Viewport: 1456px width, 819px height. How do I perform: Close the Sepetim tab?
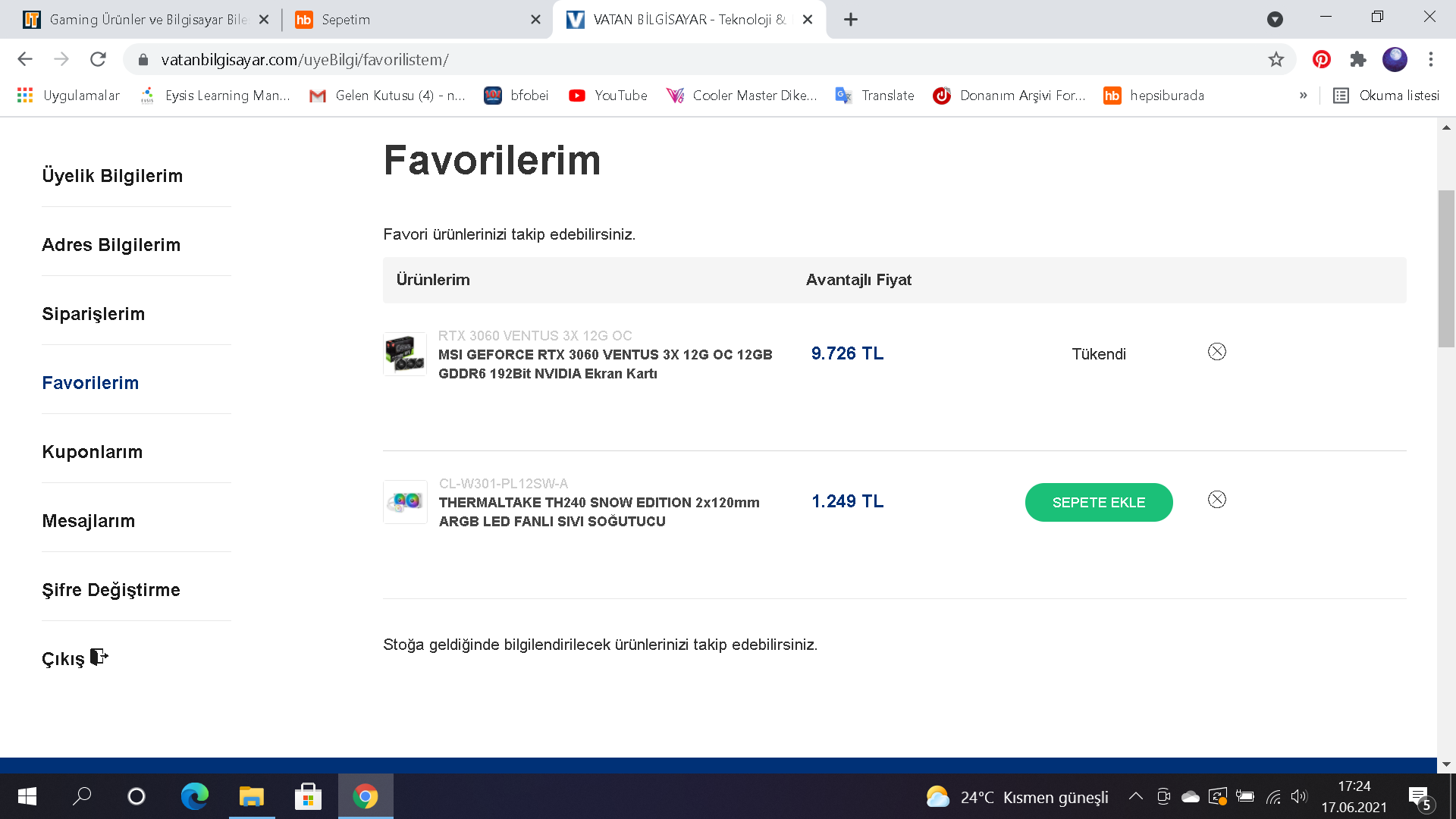click(x=535, y=20)
